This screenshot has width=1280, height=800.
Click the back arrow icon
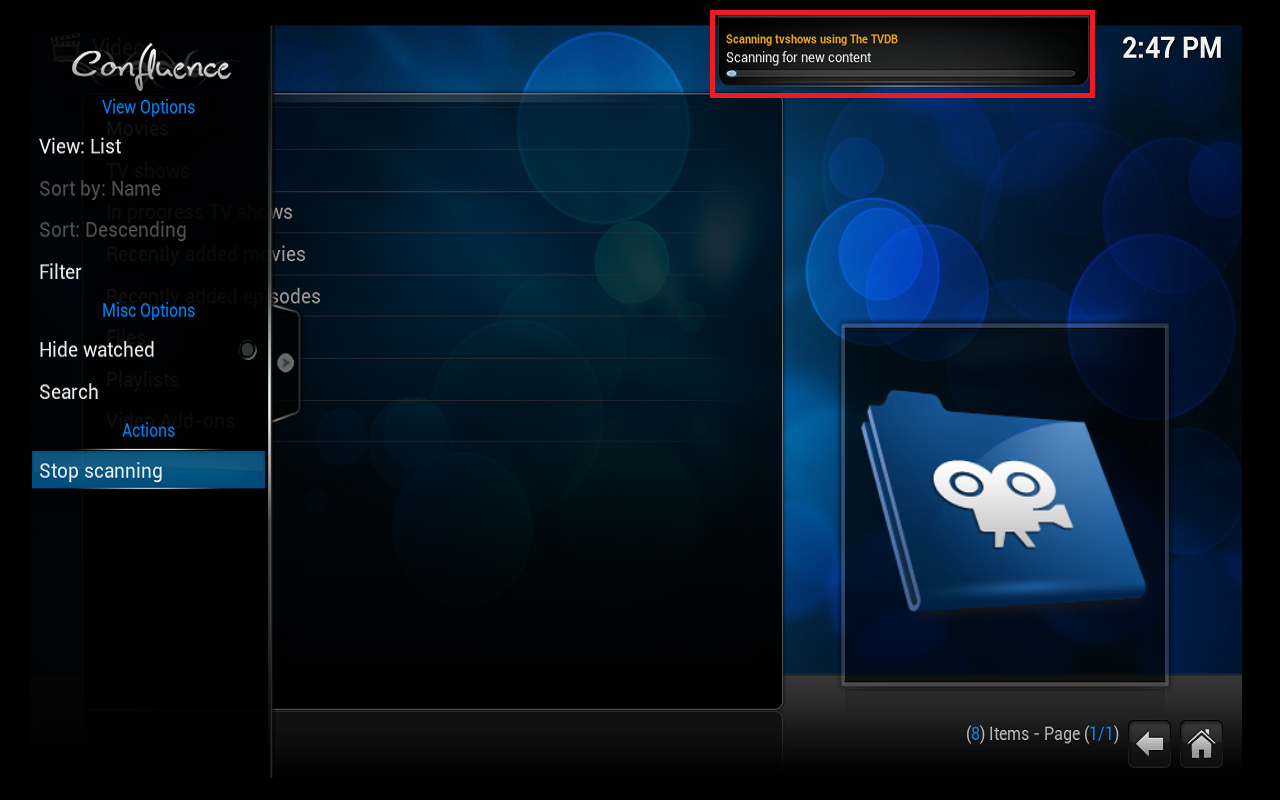(1150, 744)
